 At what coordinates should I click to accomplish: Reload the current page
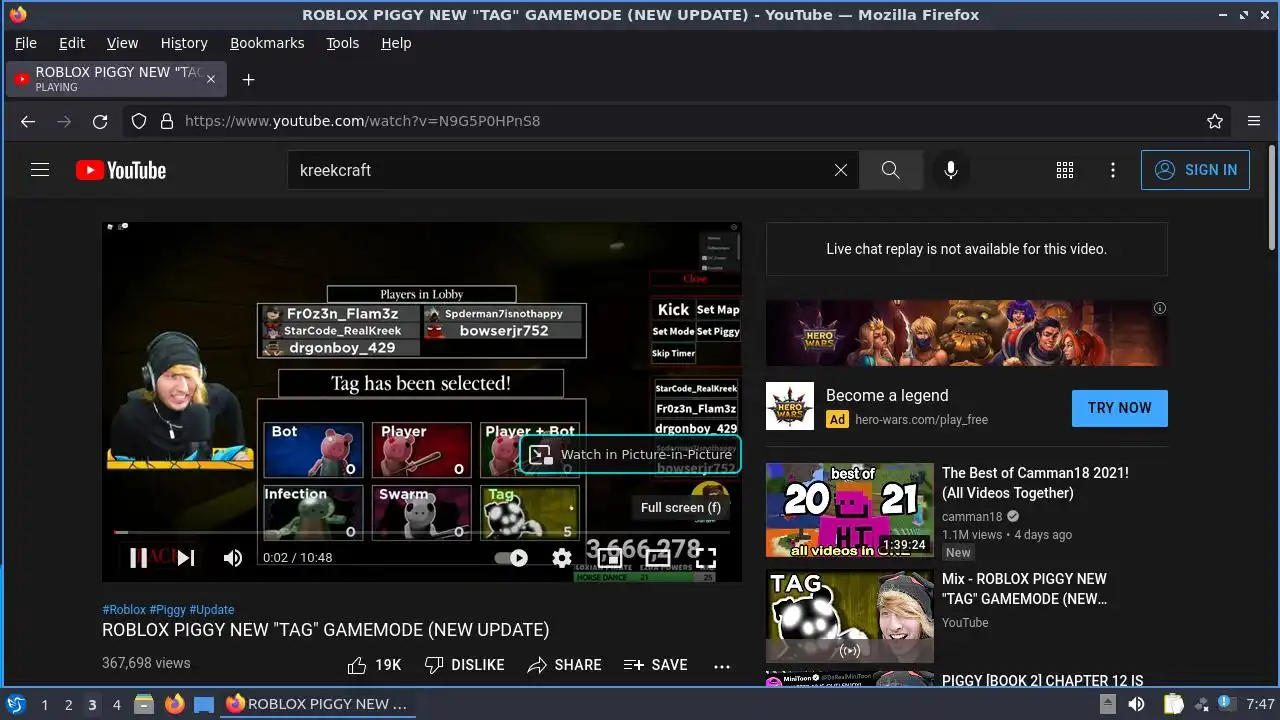(100, 121)
